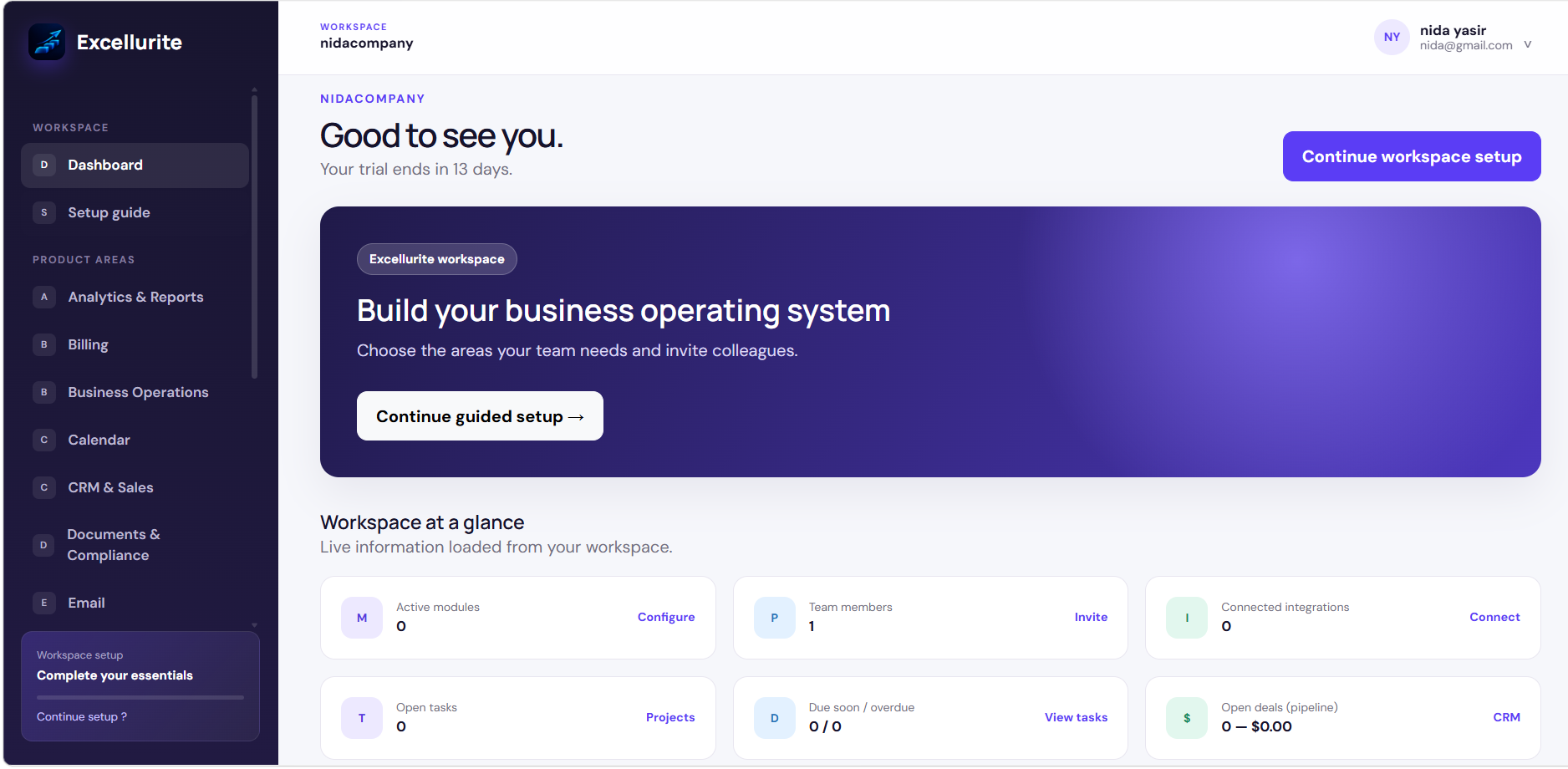
Task: Click the View tasks link
Action: tap(1076, 717)
